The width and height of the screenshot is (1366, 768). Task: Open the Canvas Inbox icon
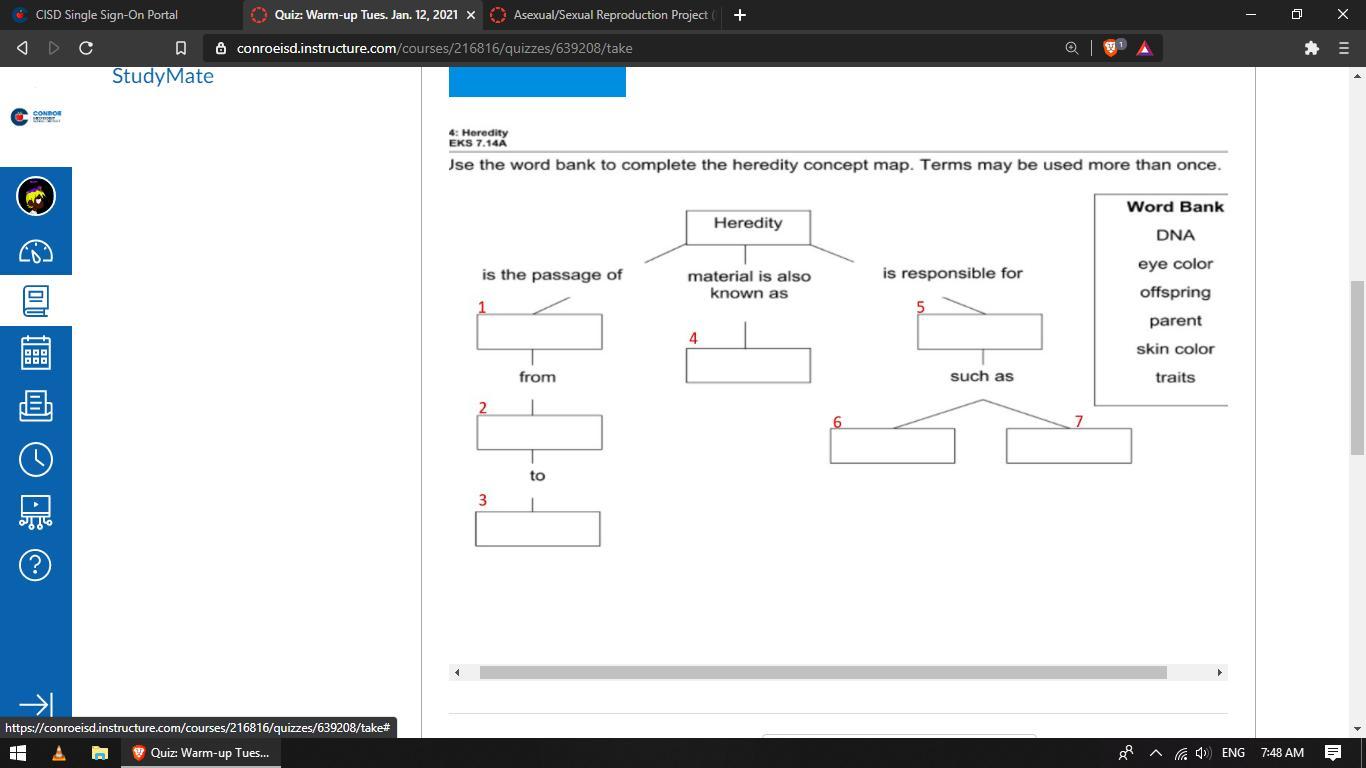(x=36, y=406)
